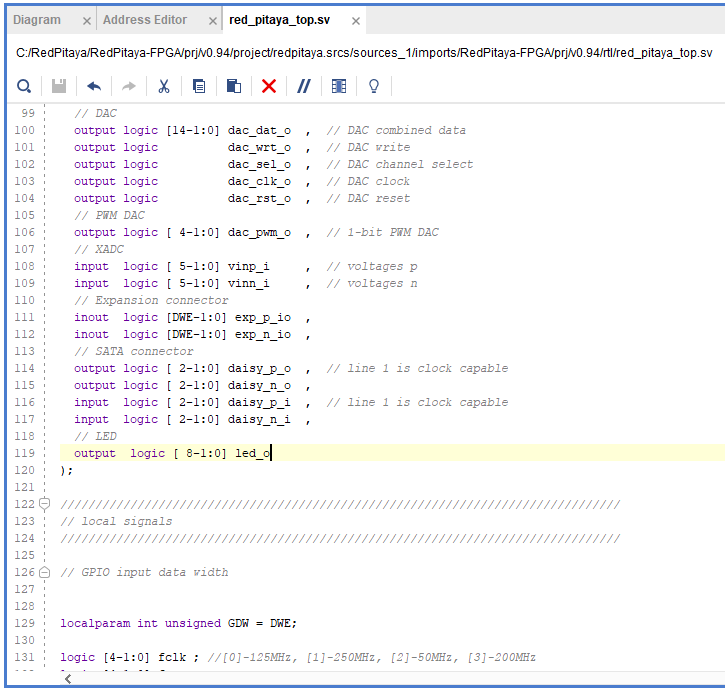
Task: Click on 'exp_p_io' at line 111
Action: (263, 317)
